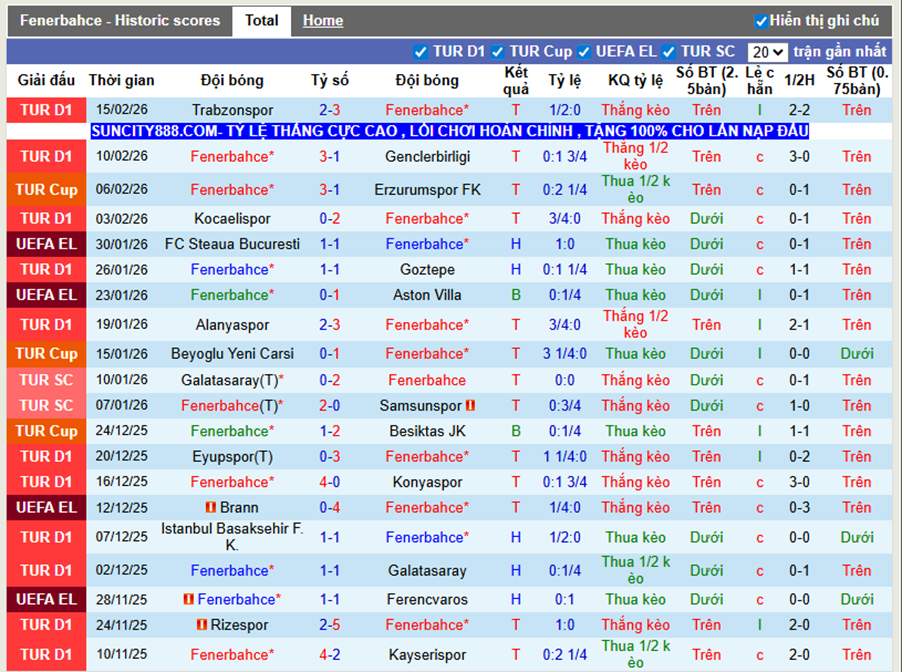Click the 3 1/4:0 odds value
The width and height of the screenshot is (902, 672).
tap(565, 353)
